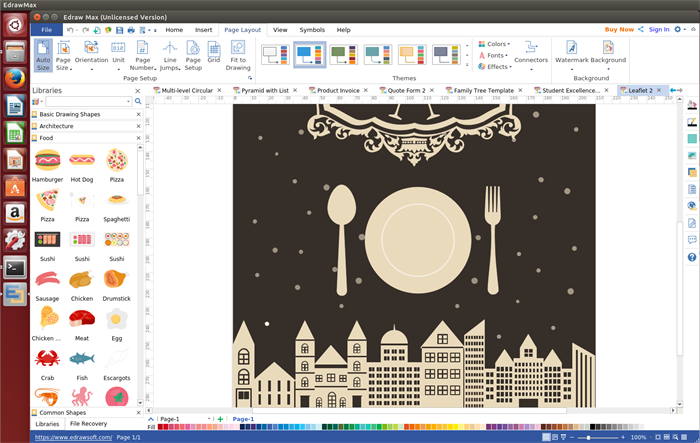This screenshot has height=443, width=700.
Task: Add a new page with plus button
Action: (x=220, y=419)
